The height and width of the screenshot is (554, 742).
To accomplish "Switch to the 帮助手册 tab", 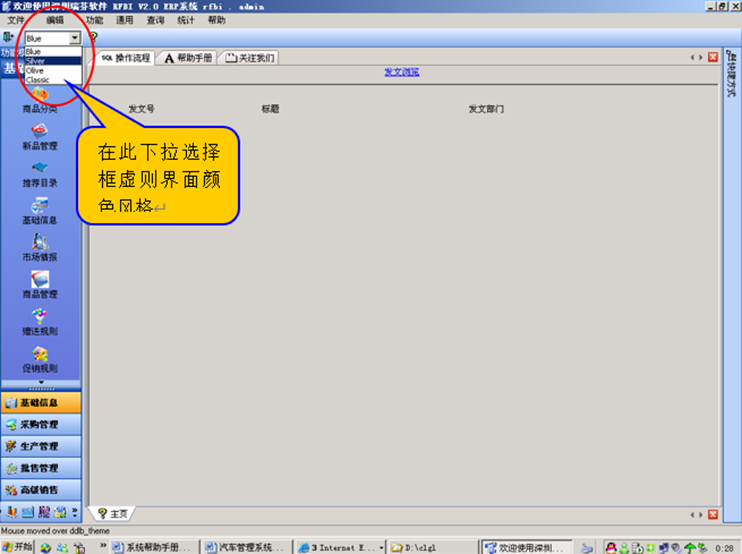I will point(189,58).
